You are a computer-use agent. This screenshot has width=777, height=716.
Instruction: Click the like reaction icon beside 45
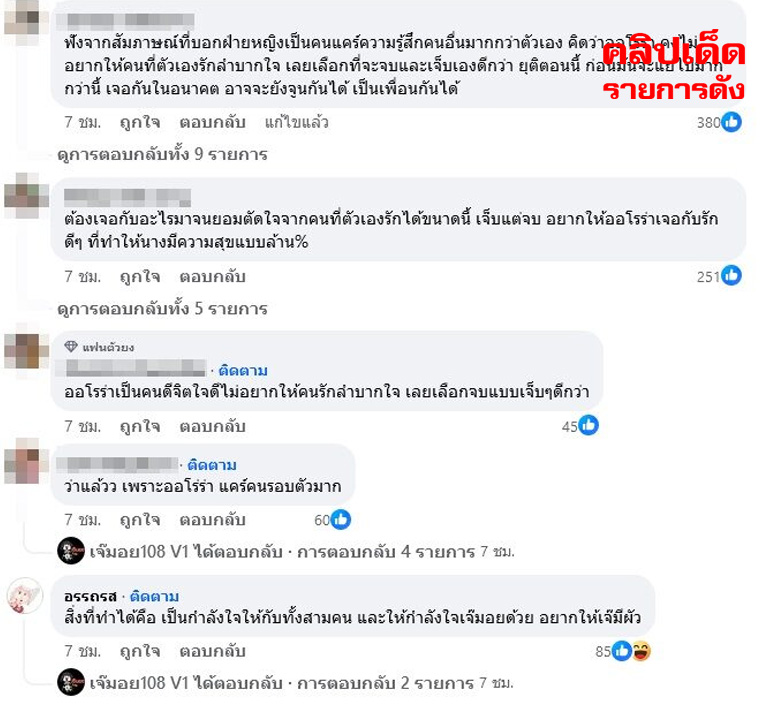click(589, 425)
